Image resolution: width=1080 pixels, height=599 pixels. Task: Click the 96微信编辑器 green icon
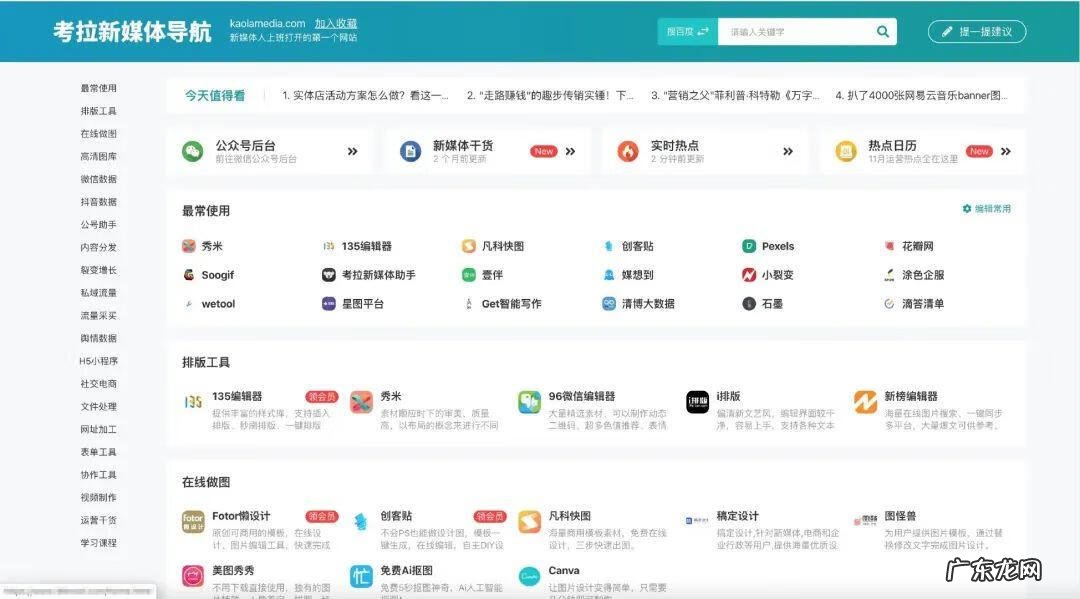point(529,402)
